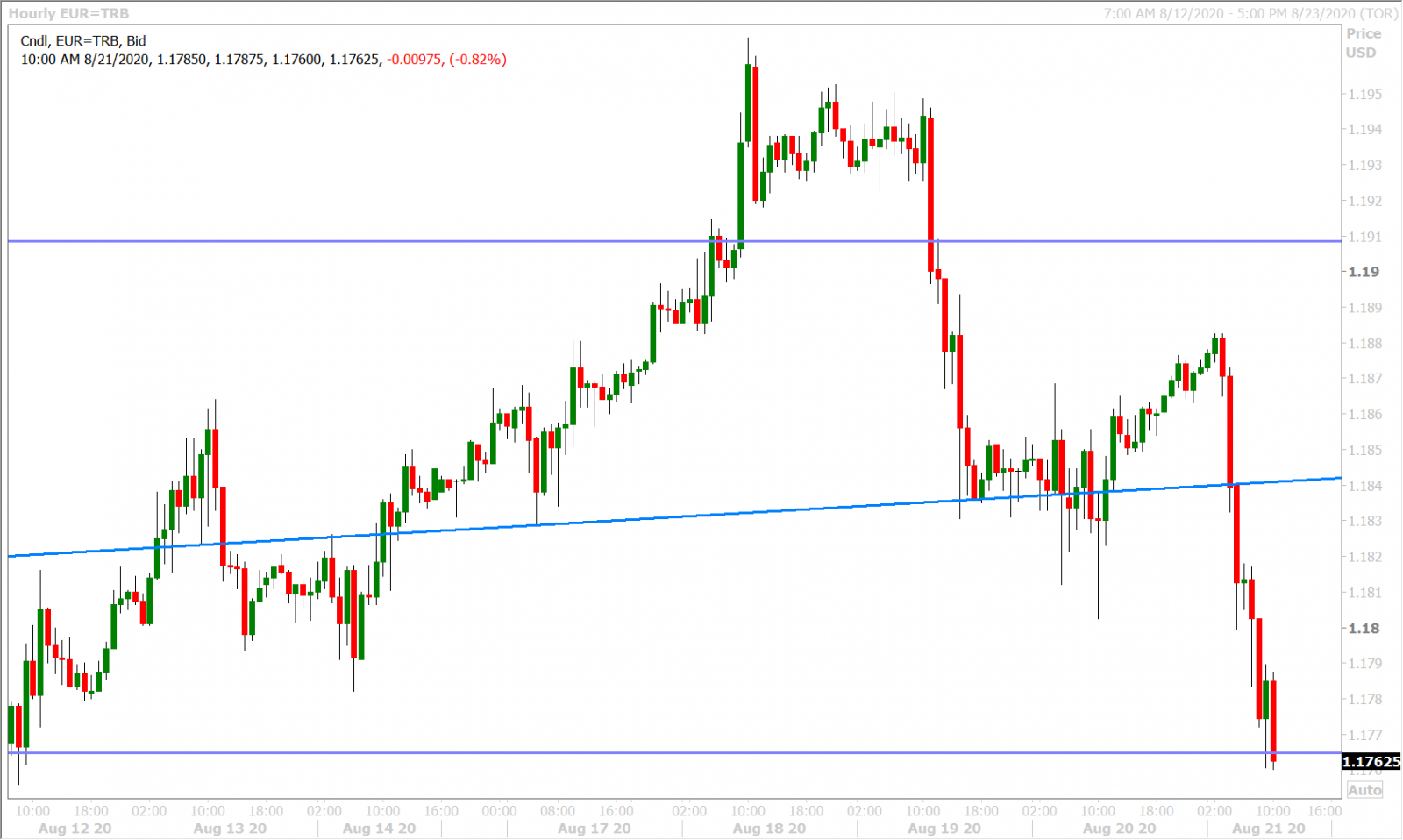
Task: Click the 1.193 price axis label
Action: pyautogui.click(x=1365, y=165)
